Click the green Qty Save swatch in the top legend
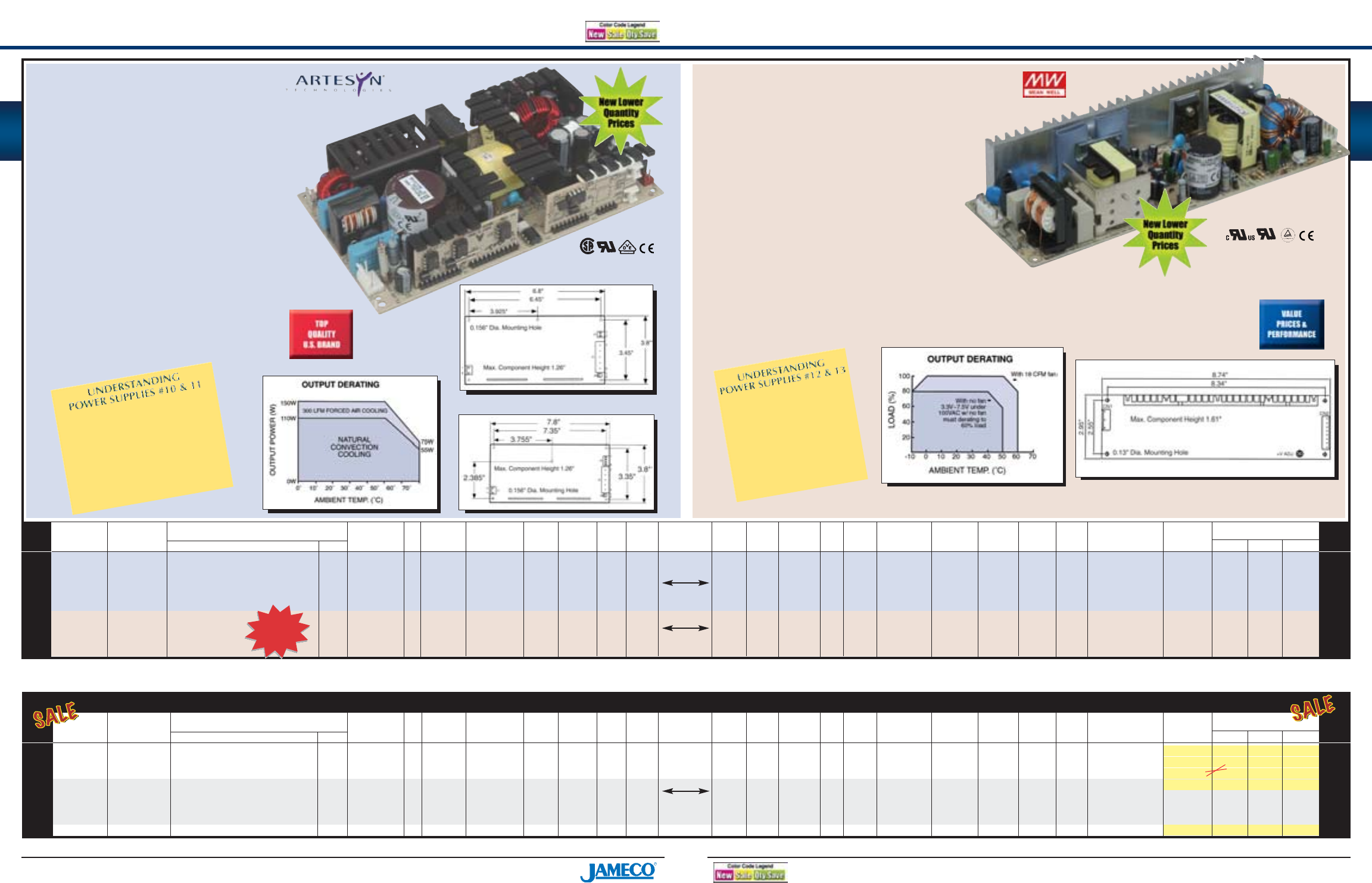This screenshot has height=883, width=1372. tap(641, 34)
